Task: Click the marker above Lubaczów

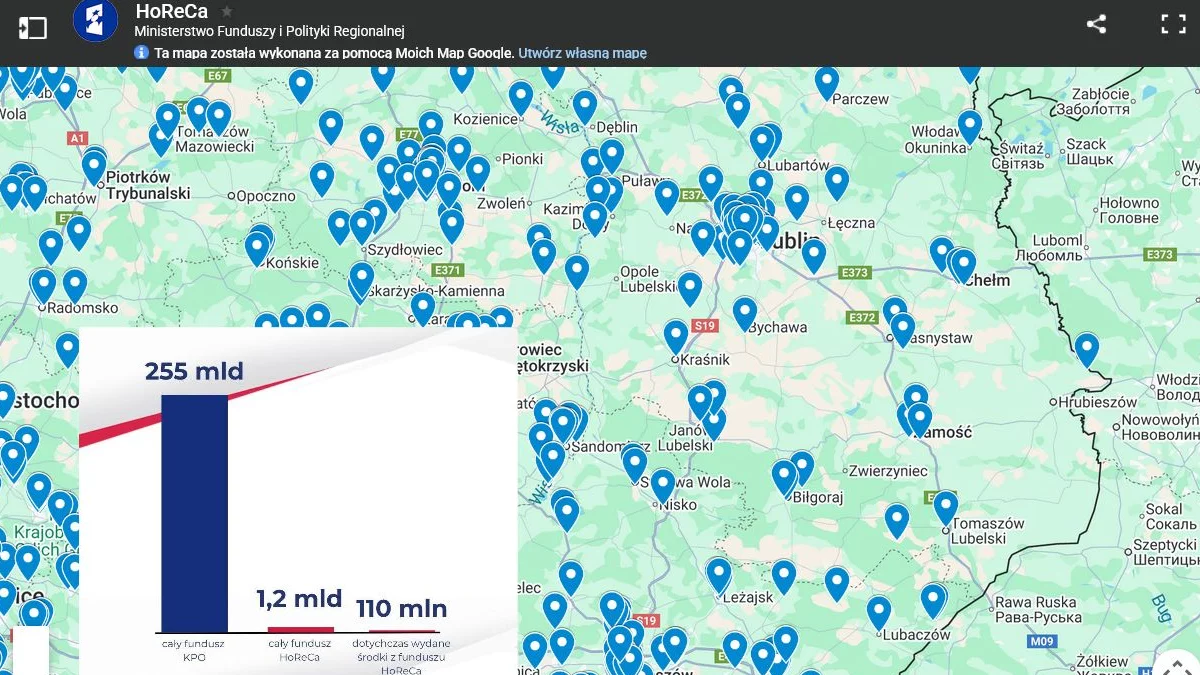Action: point(879,611)
